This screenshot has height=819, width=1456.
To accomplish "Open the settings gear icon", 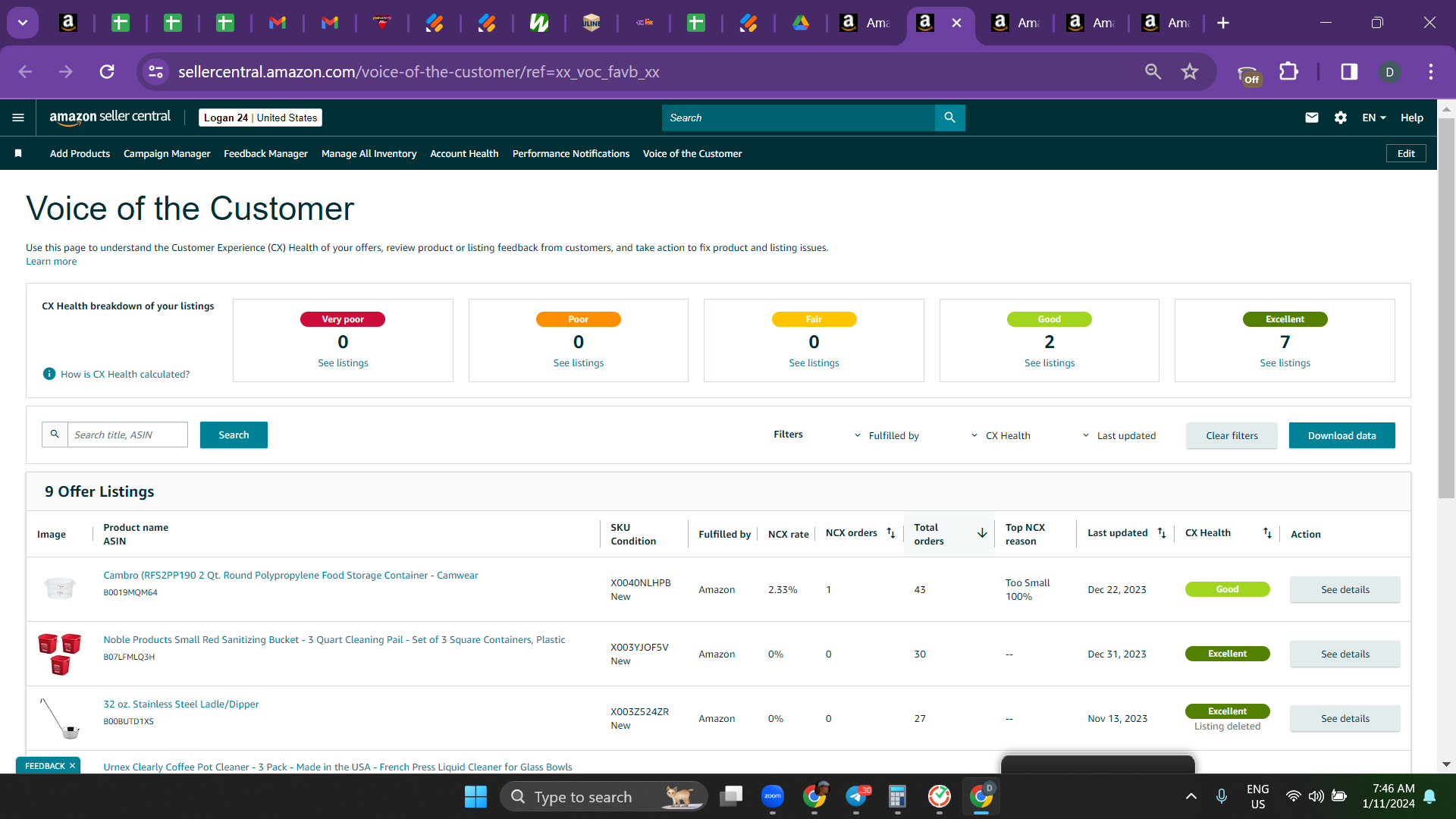I will click(x=1341, y=118).
